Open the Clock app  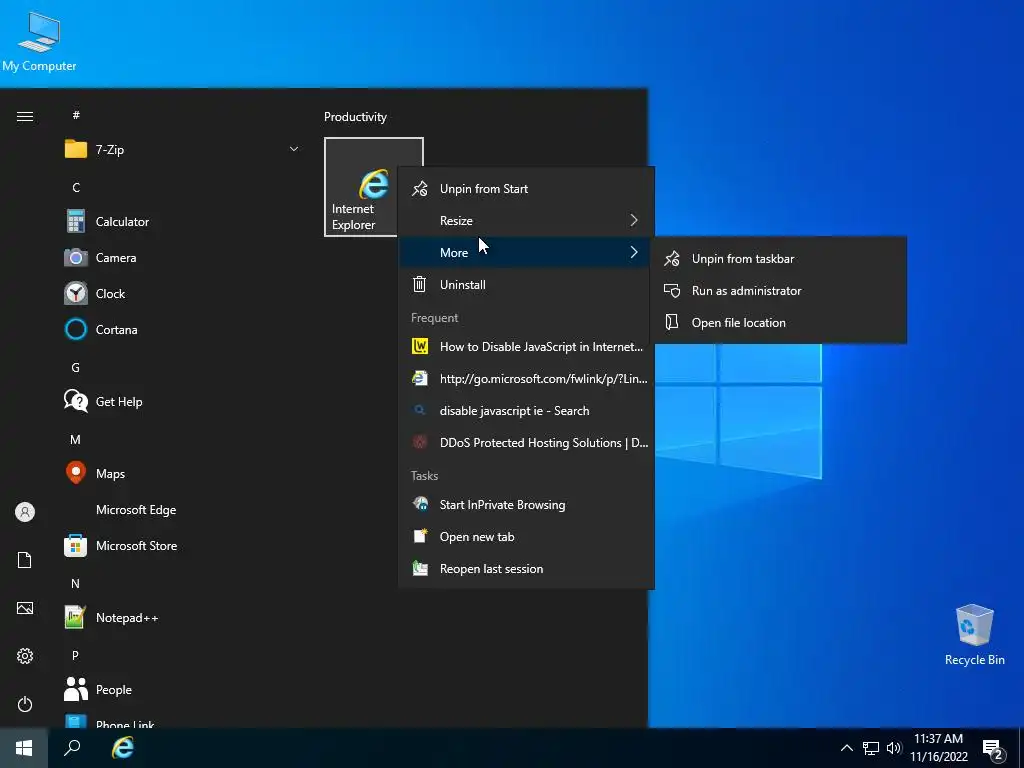tap(182, 293)
